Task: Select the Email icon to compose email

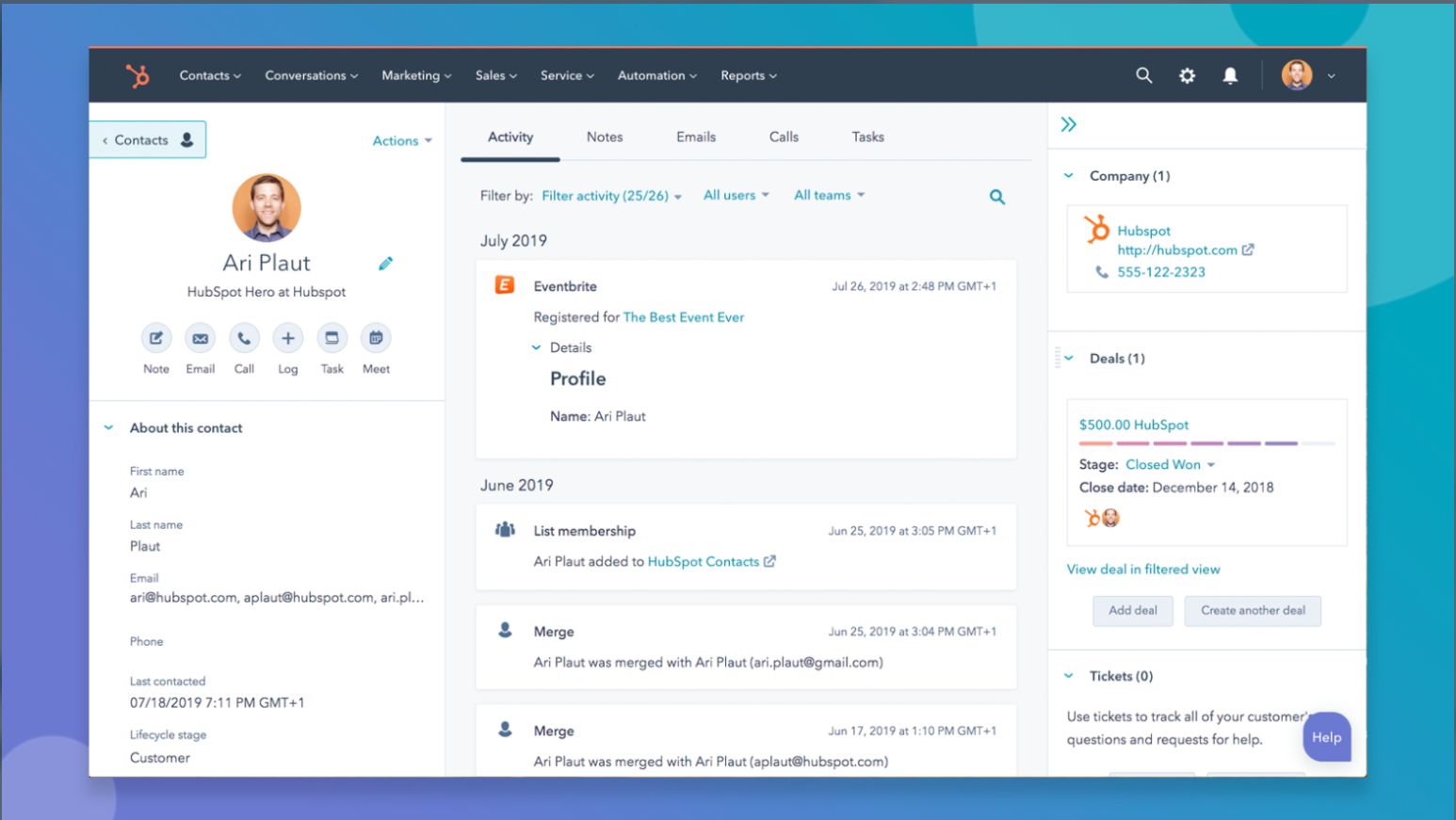Action: point(200,337)
